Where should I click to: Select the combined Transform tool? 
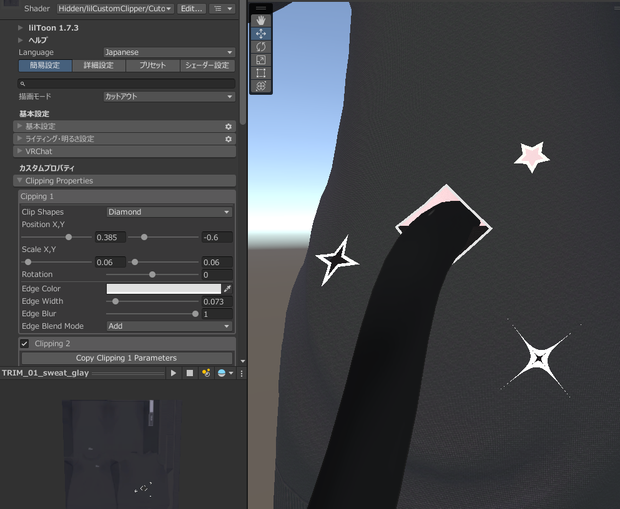click(x=261, y=86)
